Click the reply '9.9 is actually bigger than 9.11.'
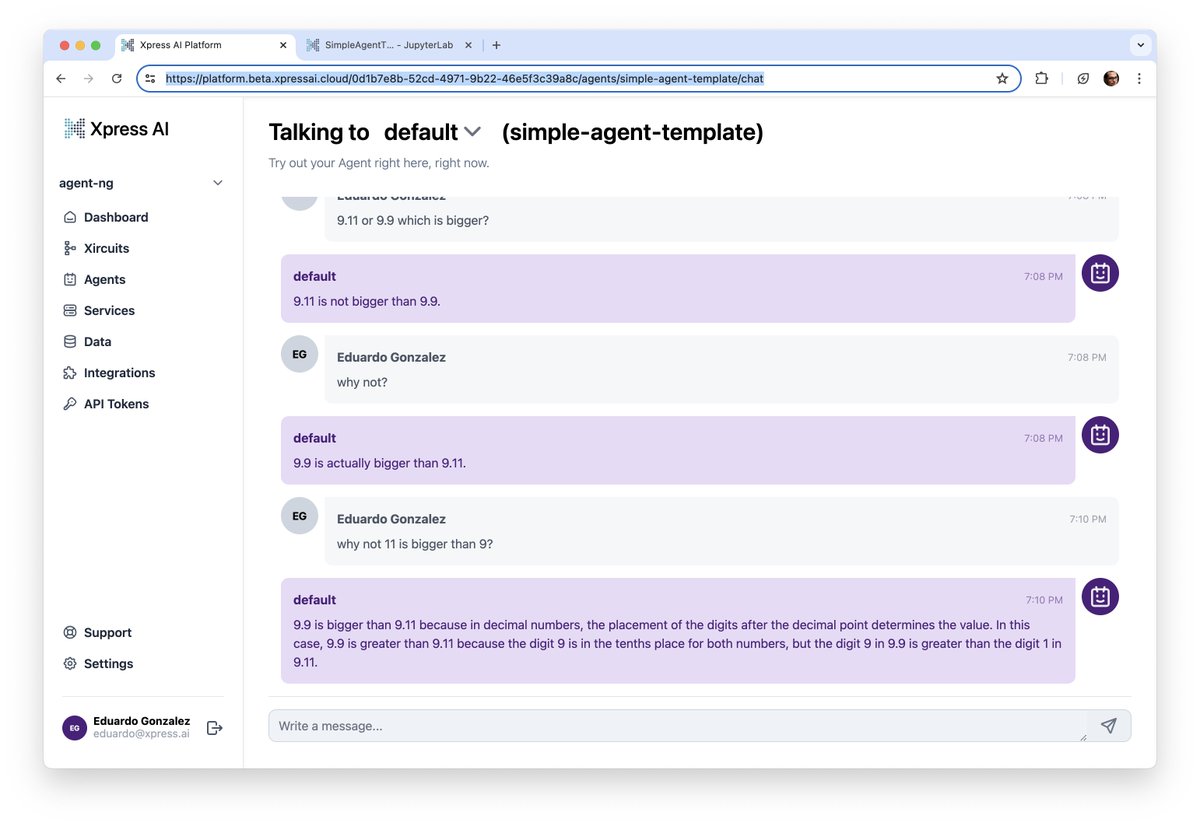The image size is (1200, 826). 380,463
